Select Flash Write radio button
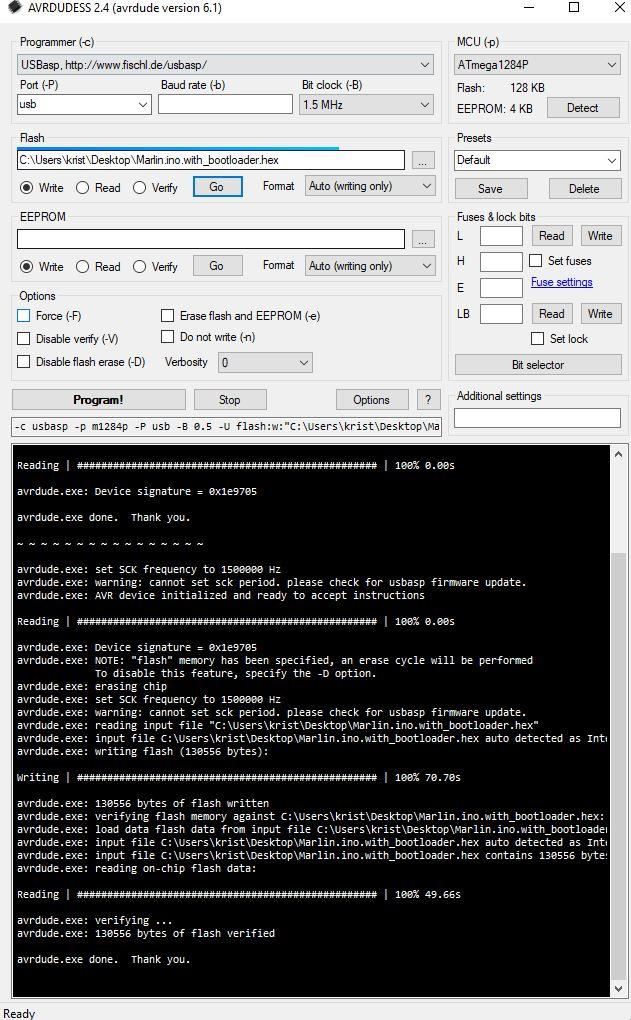 (x=27, y=187)
